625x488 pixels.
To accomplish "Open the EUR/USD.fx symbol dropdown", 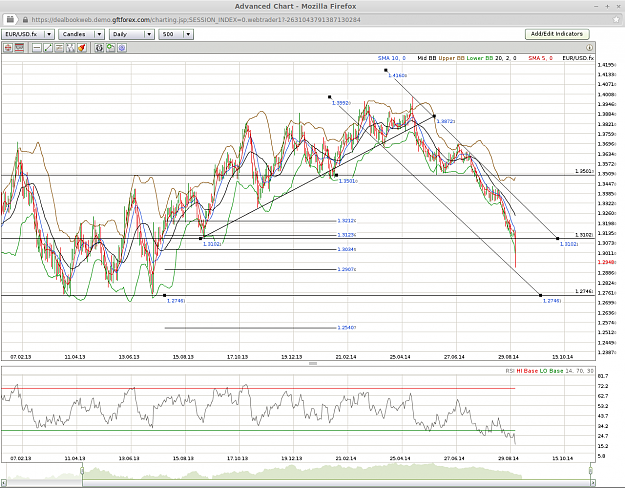I will pos(28,34).
